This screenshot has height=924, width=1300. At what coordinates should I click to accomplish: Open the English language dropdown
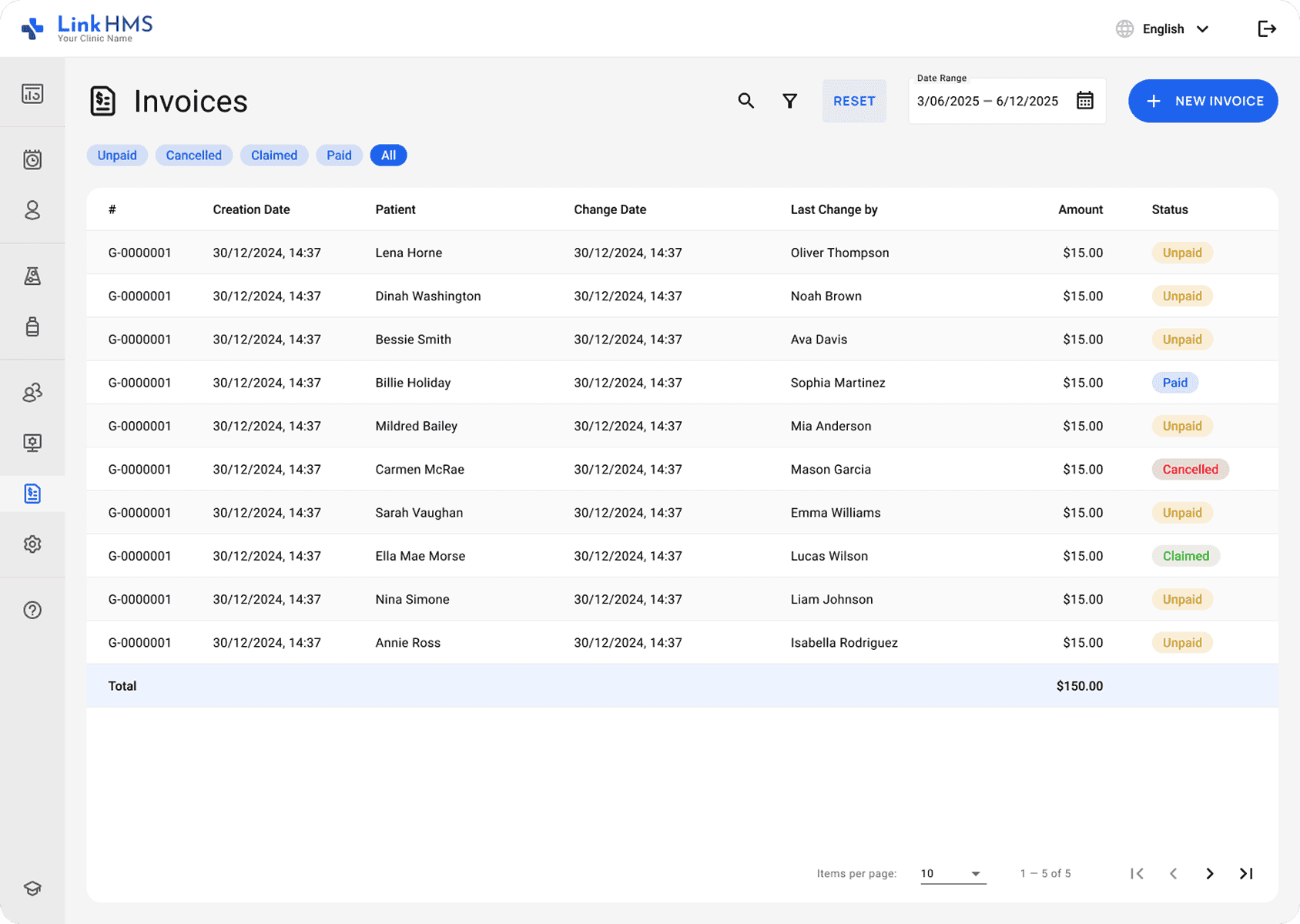click(x=1175, y=29)
